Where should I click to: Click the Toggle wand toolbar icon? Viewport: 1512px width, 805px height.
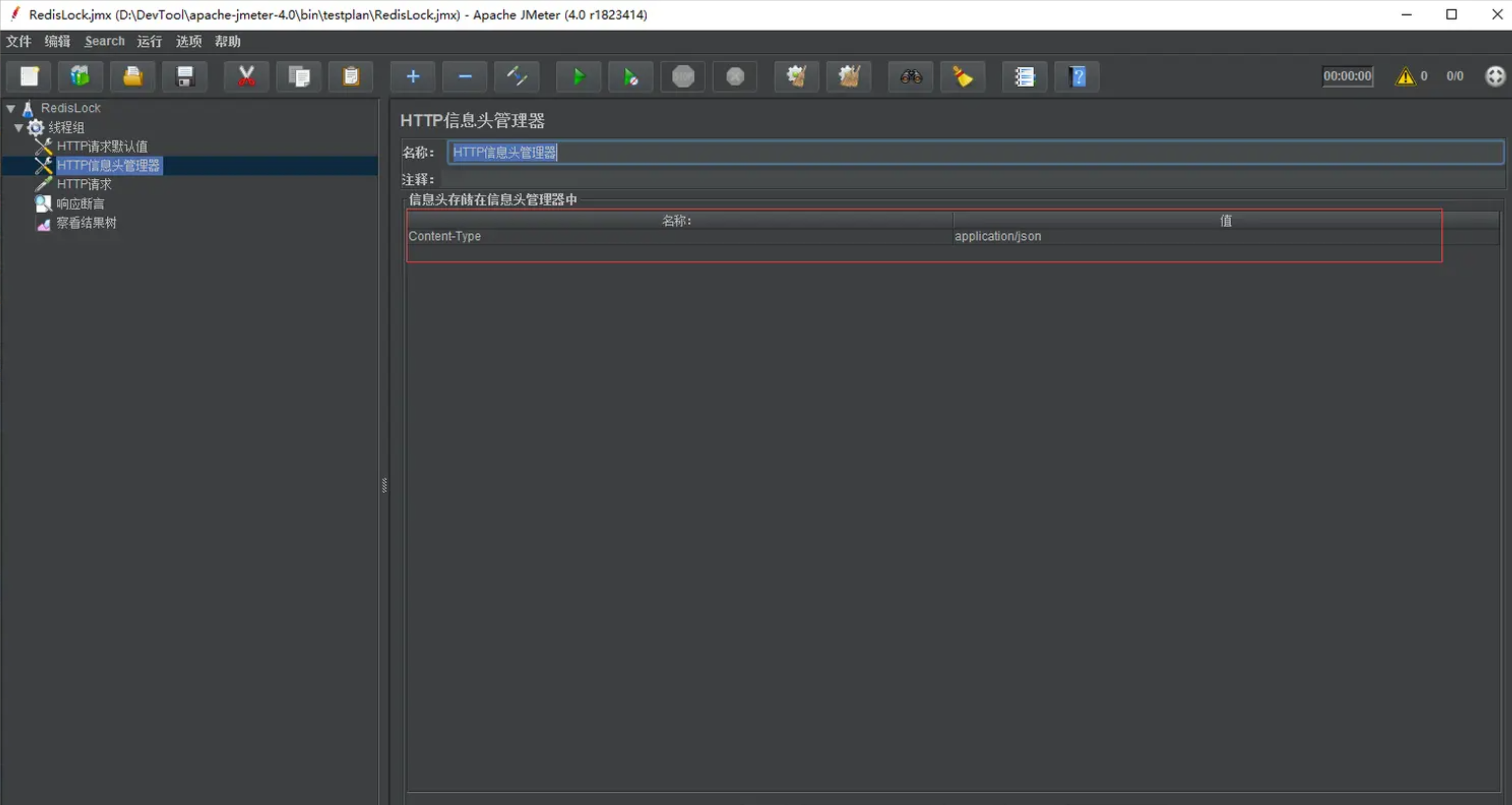[516, 76]
